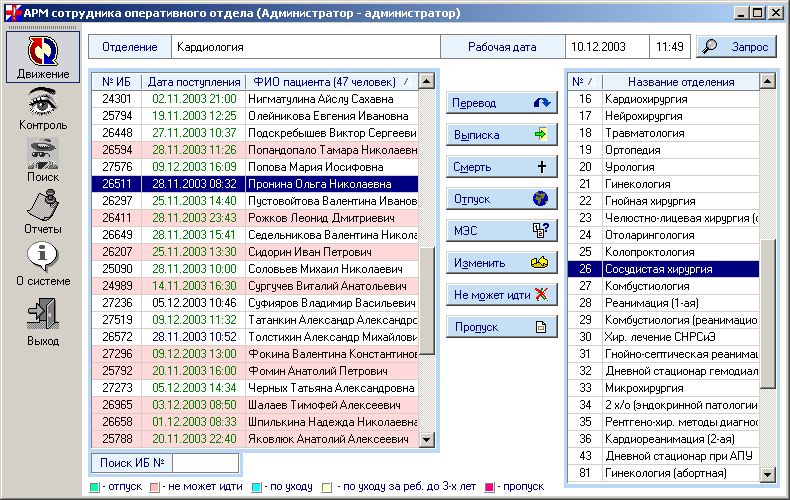Click the Запрос magnifier button
Viewport: 790px width, 500px height.
[x=736, y=47]
